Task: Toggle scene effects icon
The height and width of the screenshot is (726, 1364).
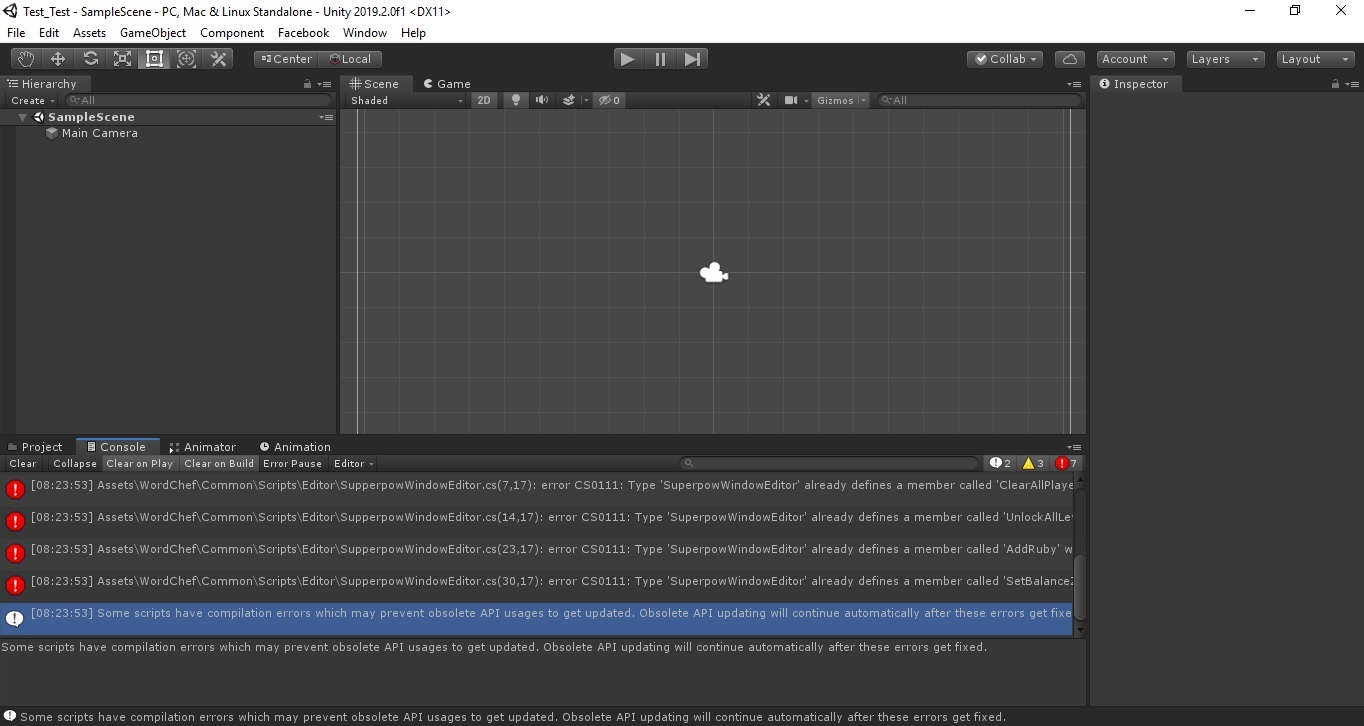Action: pyautogui.click(x=568, y=100)
